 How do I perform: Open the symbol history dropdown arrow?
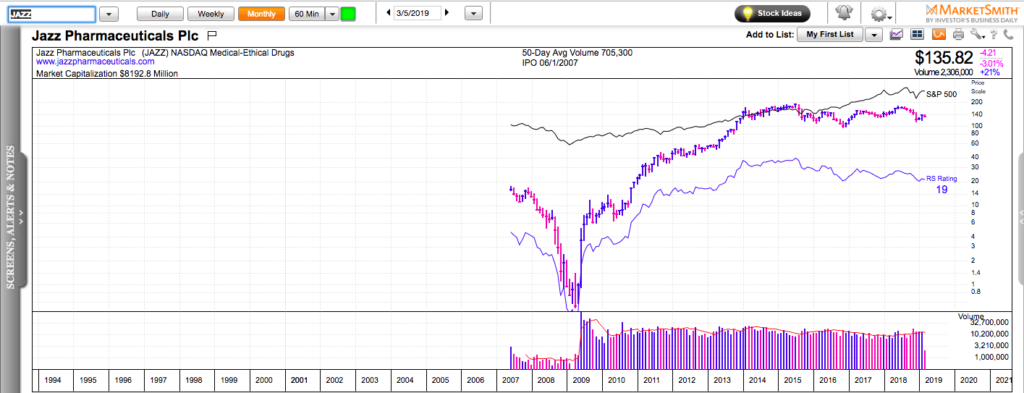click(x=110, y=14)
